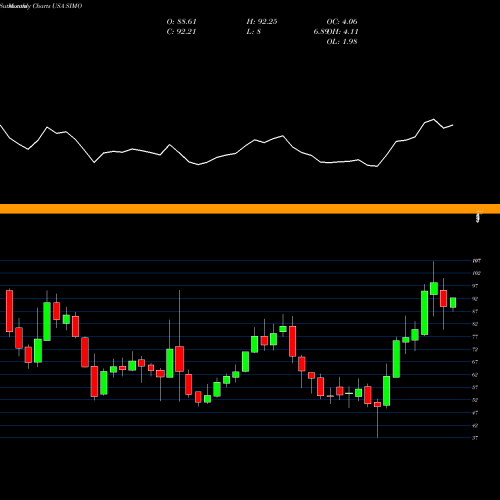Screen dimensions: 500x500
Task: Click the 77 price axis label
Action: tap(475, 337)
